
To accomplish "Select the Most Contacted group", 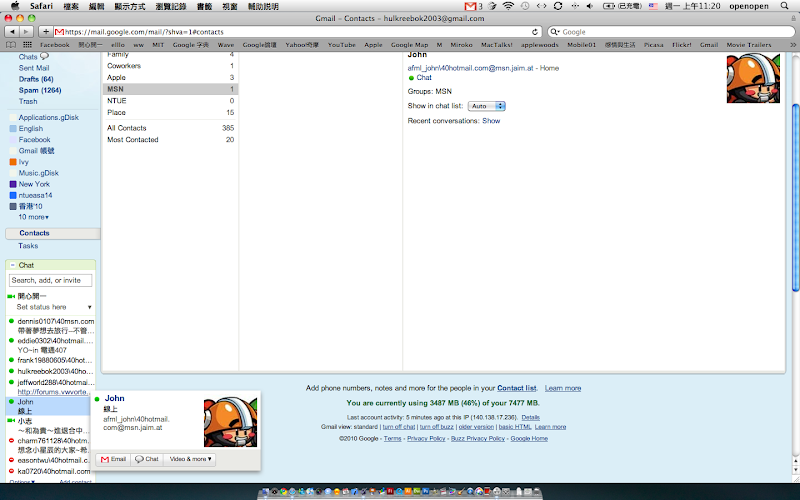I will coord(170,140).
